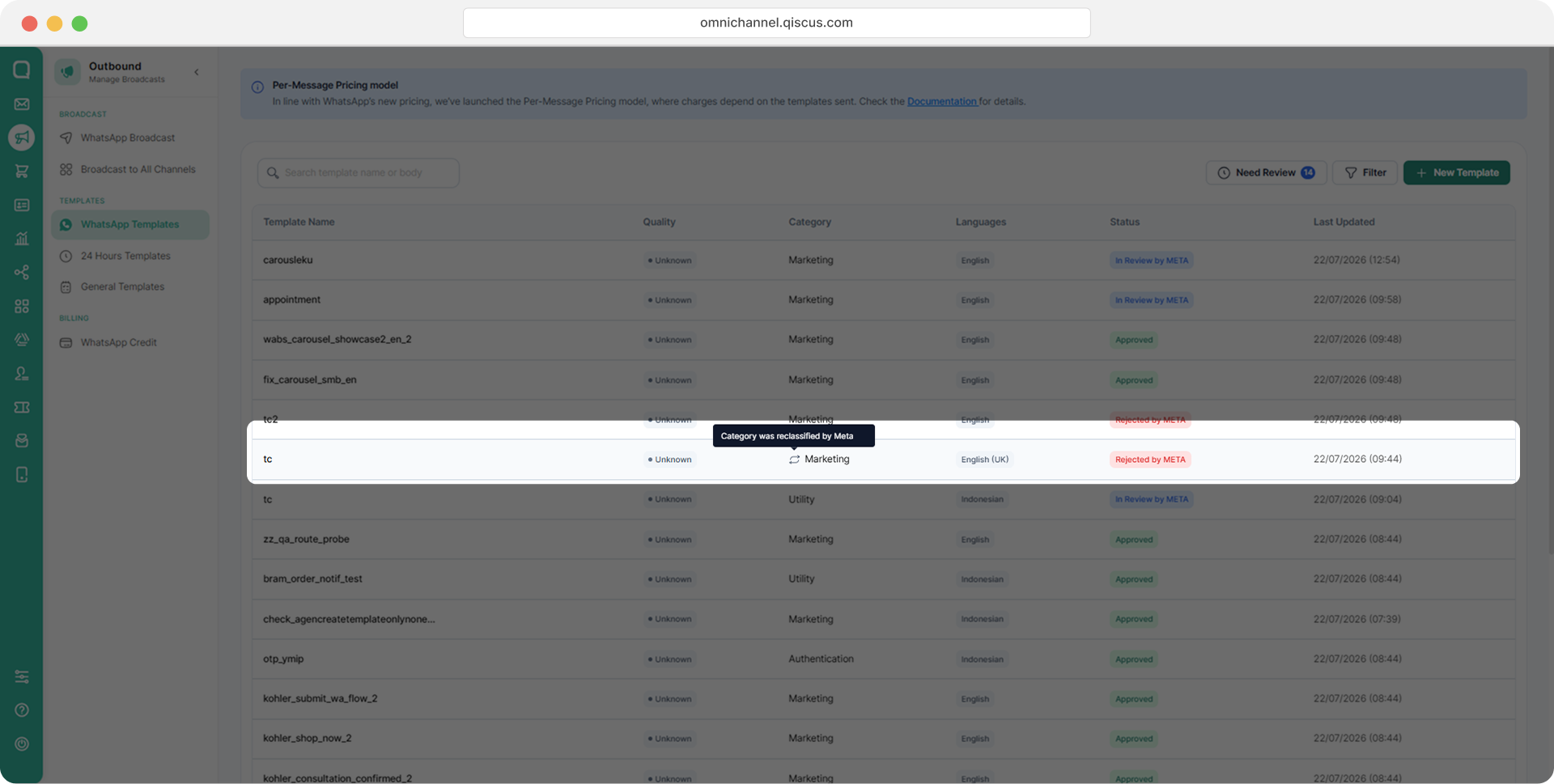1554x784 pixels.
Task: Open the wabs_carousel_showcase2_en_2 template
Action: (x=883, y=339)
